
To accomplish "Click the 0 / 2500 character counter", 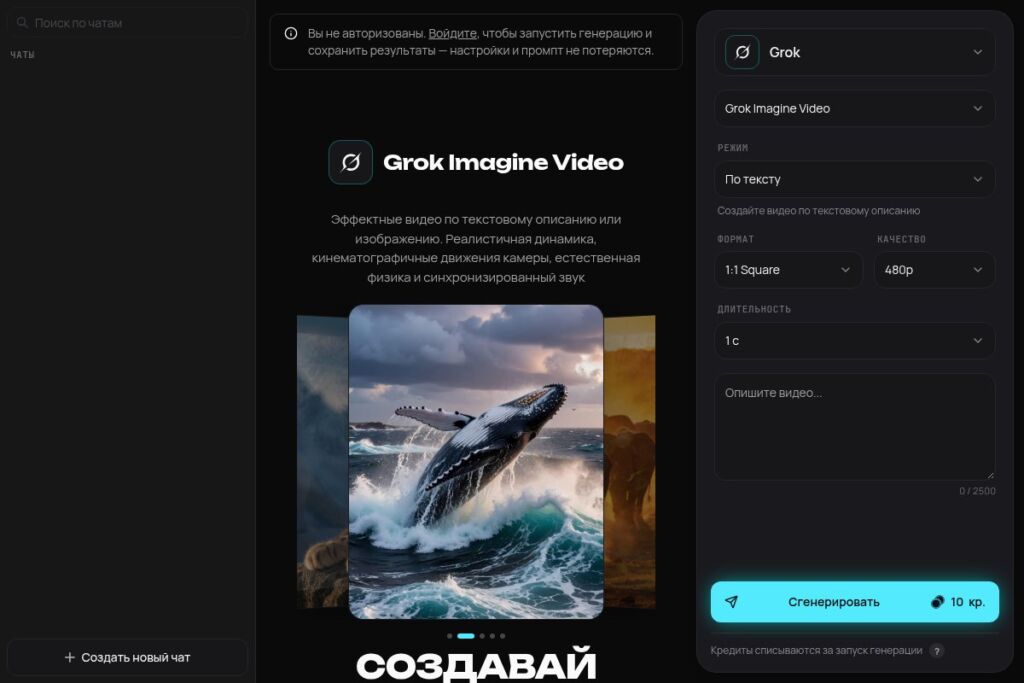I will tap(977, 491).
